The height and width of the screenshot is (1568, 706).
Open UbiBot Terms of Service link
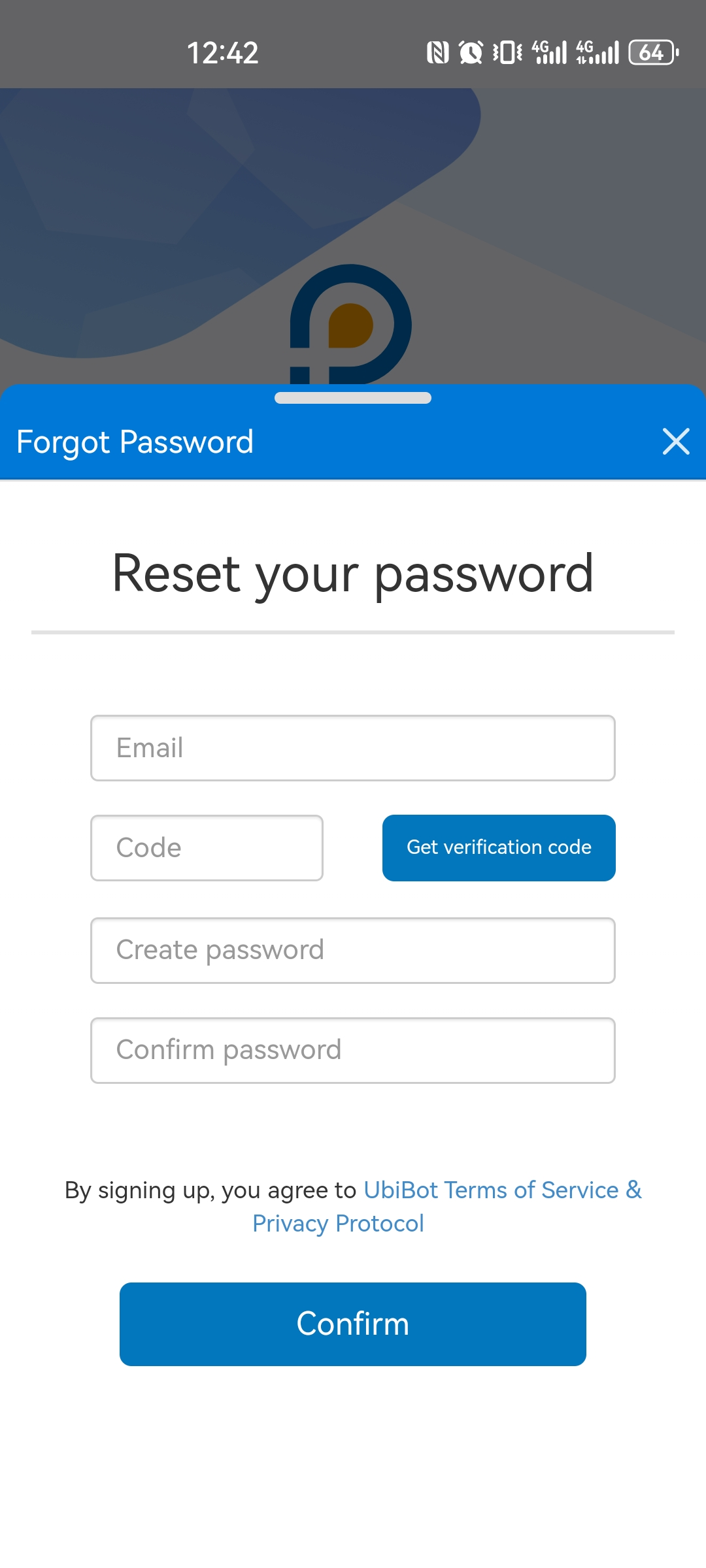click(x=491, y=1190)
